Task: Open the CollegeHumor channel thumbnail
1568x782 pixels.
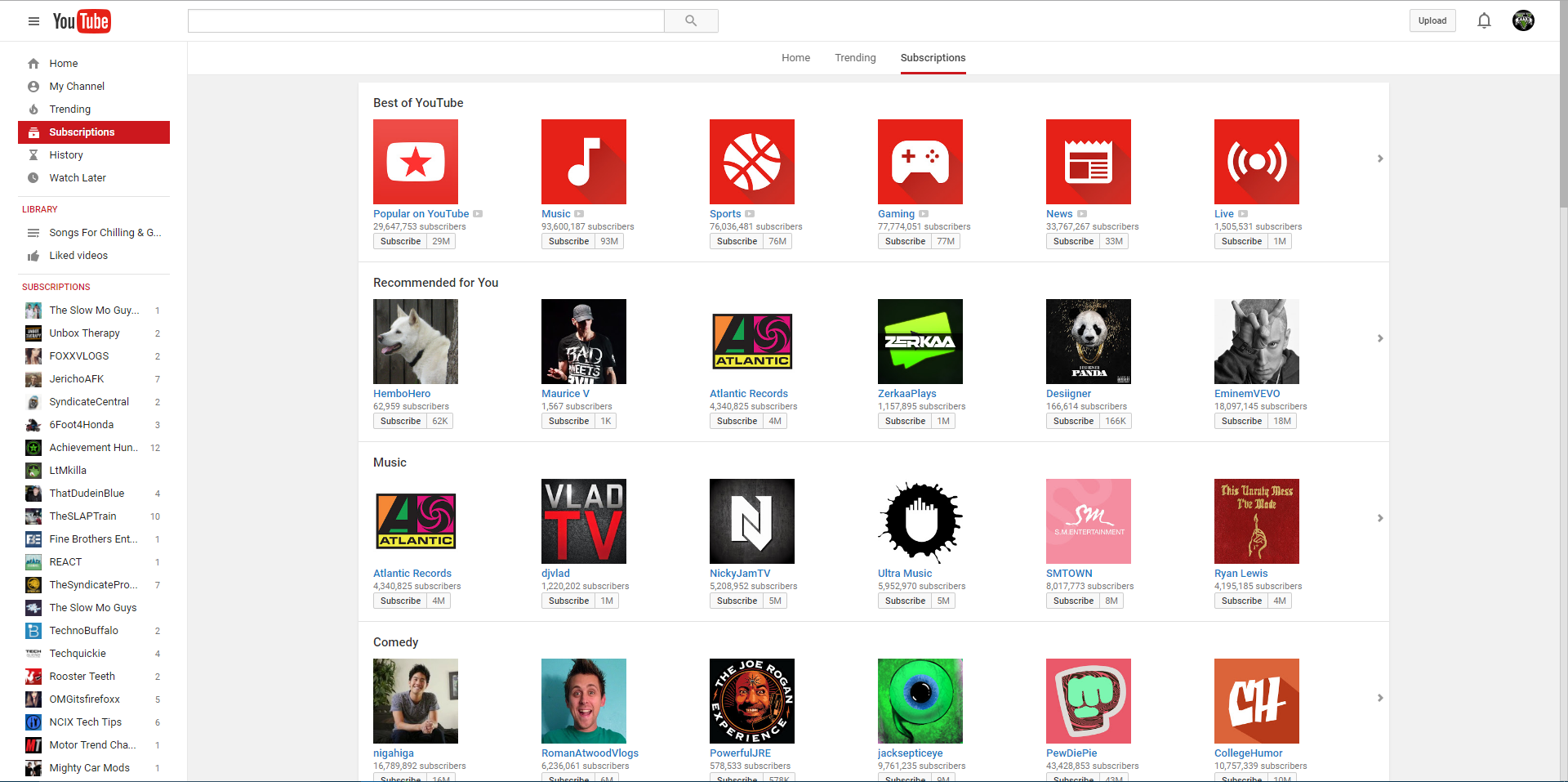Action: [x=1257, y=701]
